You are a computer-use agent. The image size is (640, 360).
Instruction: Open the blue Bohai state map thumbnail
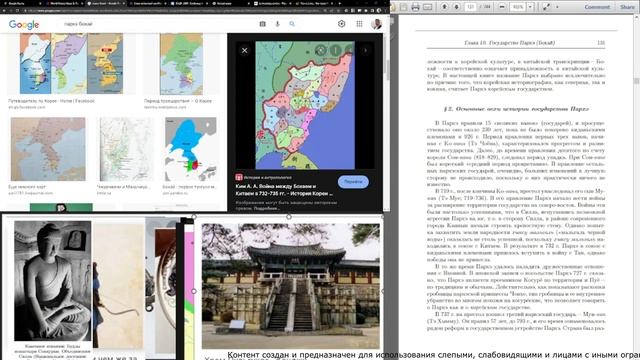[191, 149]
